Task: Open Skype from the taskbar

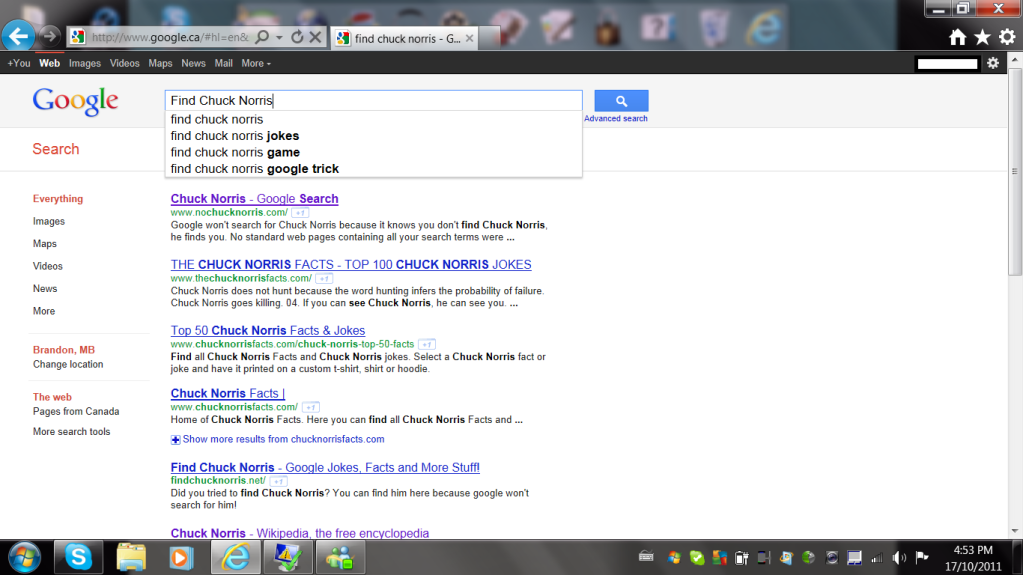Action: click(78, 557)
